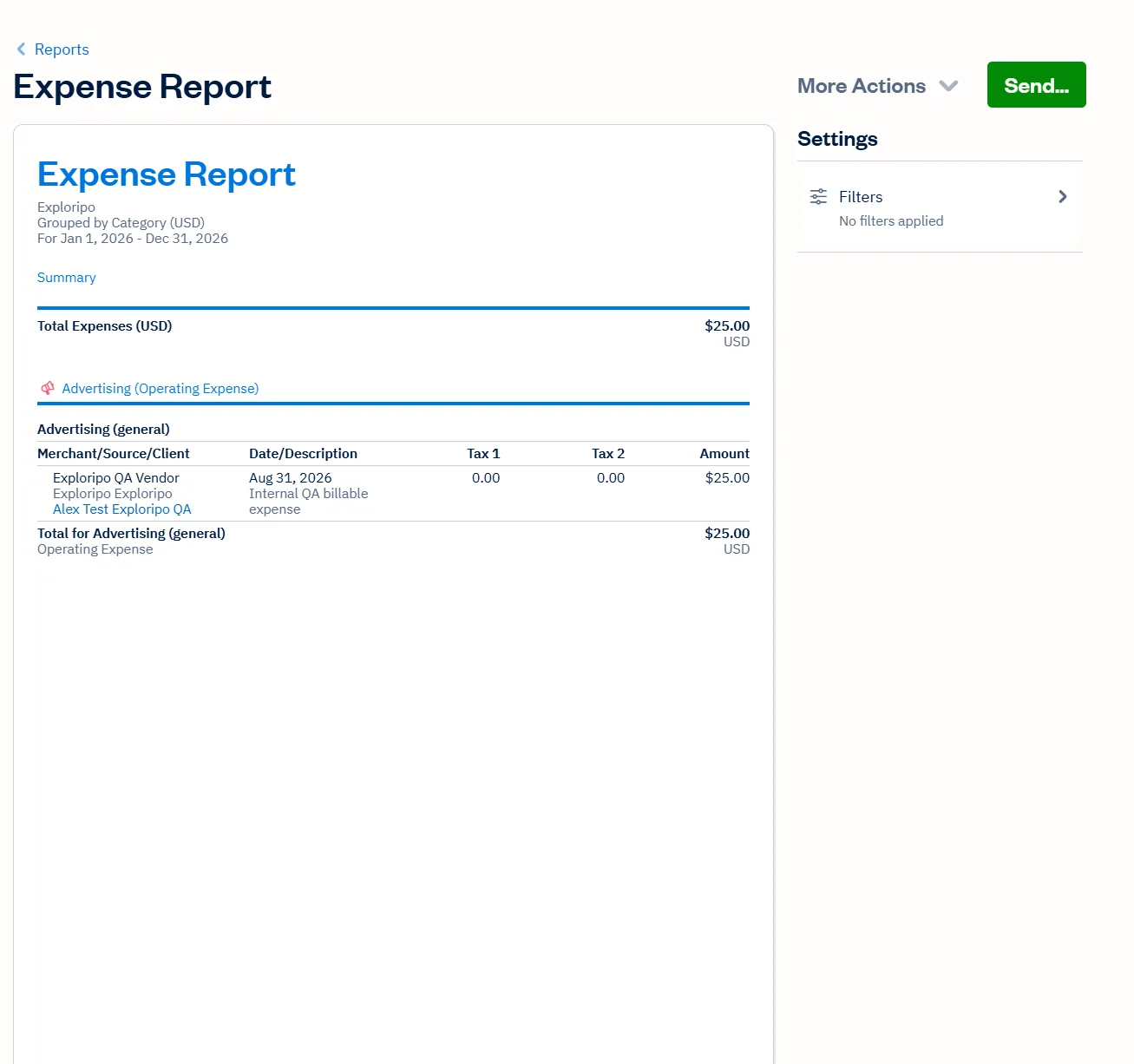Click the Filters label in Settings
The image size is (1134, 1064).
coord(861,197)
